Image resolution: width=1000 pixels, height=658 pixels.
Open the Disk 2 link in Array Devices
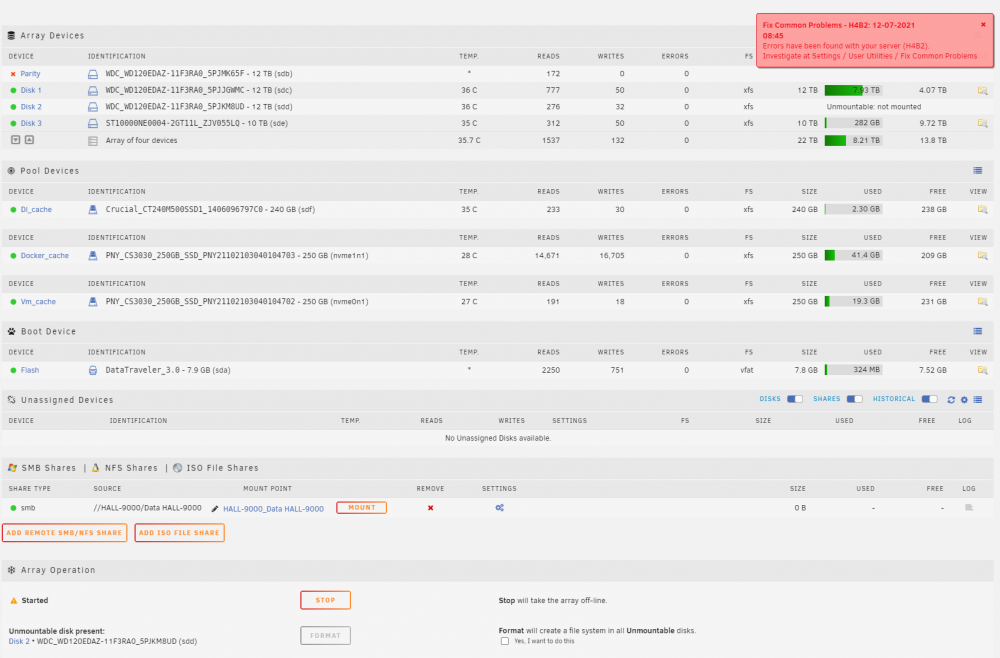coord(31,107)
